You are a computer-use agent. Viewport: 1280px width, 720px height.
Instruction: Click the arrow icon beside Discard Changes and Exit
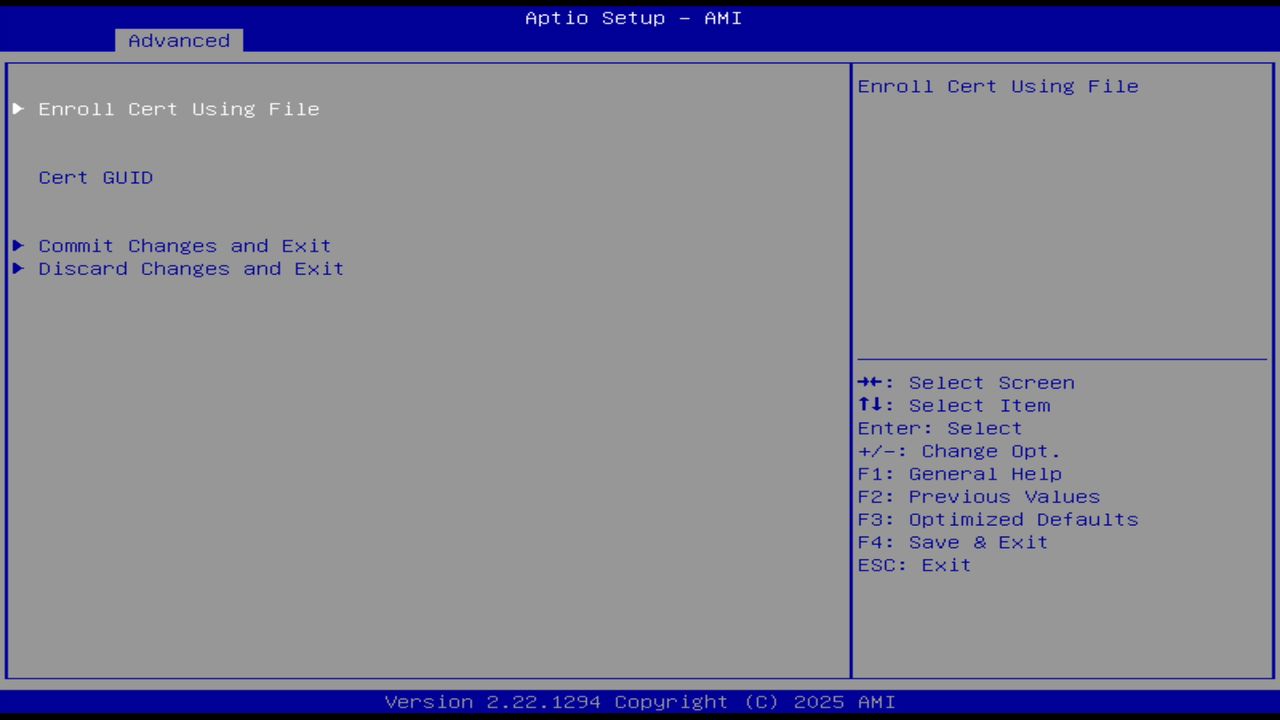(17, 268)
